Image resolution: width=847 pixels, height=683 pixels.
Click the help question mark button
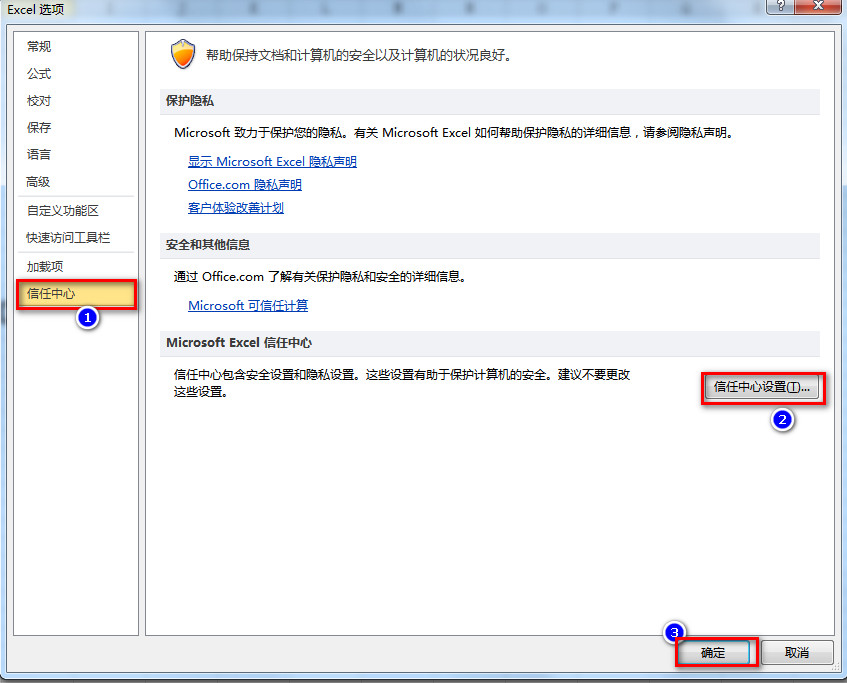pos(781,6)
